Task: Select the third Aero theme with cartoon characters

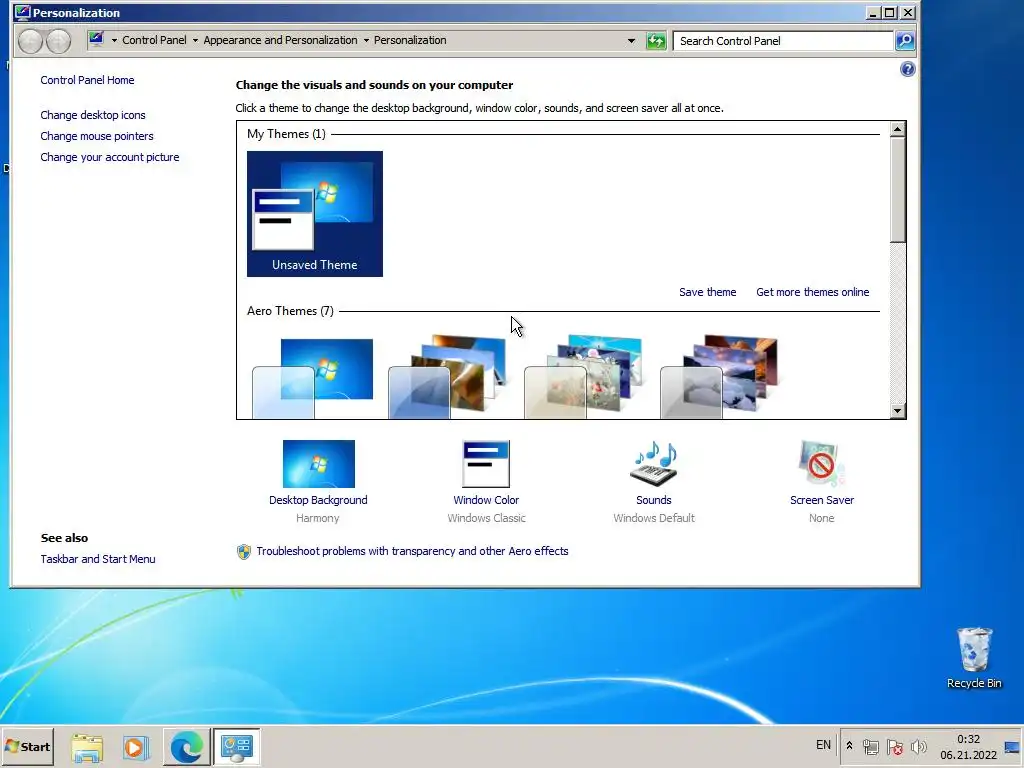Action: coord(584,377)
